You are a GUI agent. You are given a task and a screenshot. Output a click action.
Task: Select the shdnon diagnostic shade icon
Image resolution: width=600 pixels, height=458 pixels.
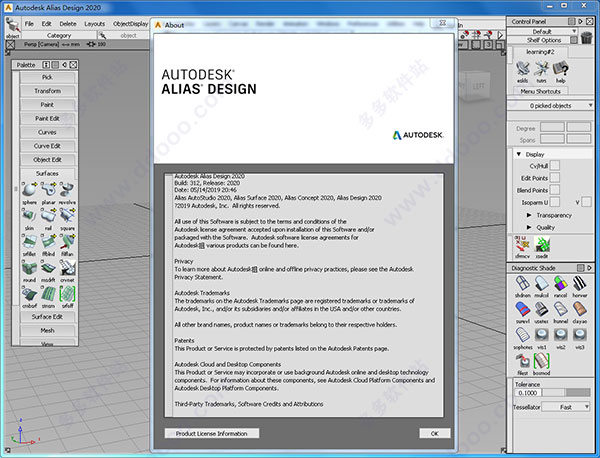click(x=523, y=284)
